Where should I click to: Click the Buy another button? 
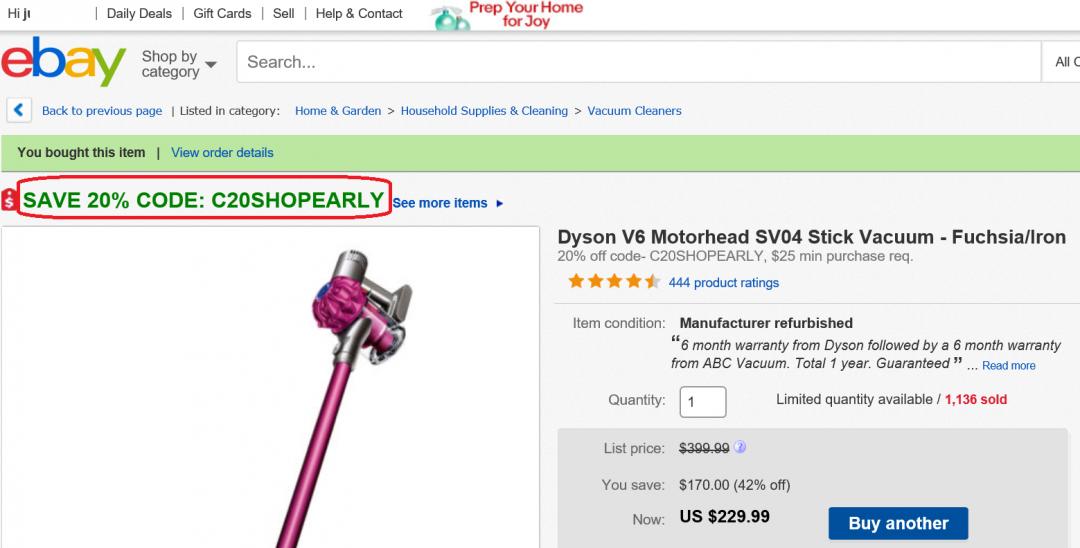[x=898, y=523]
